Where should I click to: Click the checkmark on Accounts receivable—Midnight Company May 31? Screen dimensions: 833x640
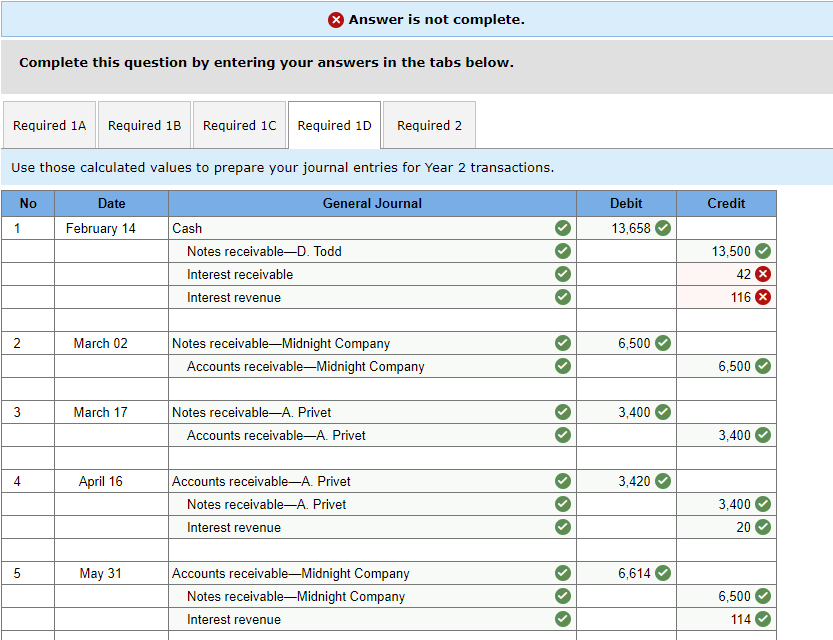(x=562, y=573)
